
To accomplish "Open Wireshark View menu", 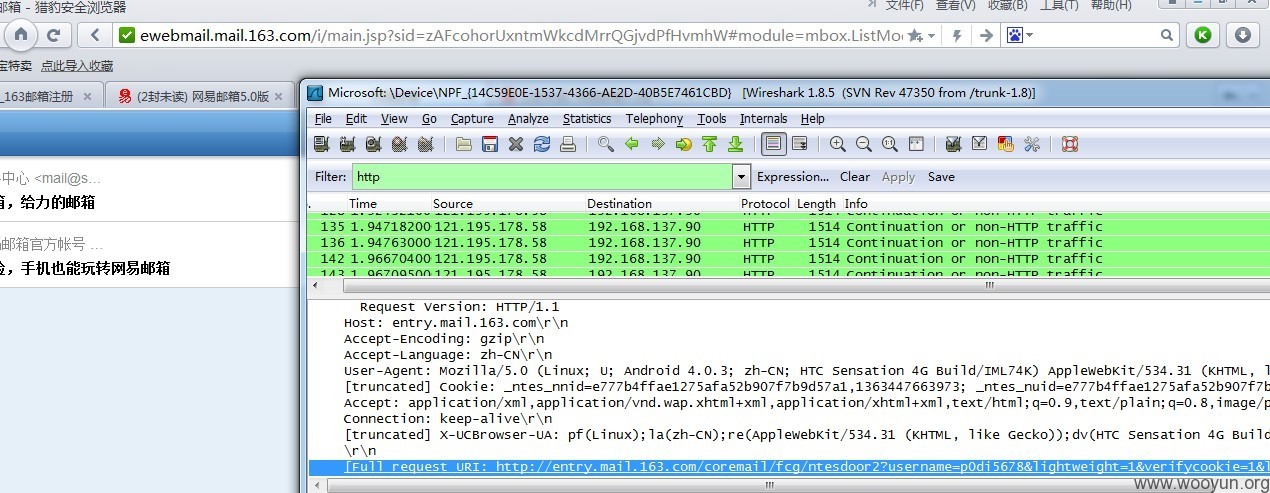I will [x=394, y=118].
